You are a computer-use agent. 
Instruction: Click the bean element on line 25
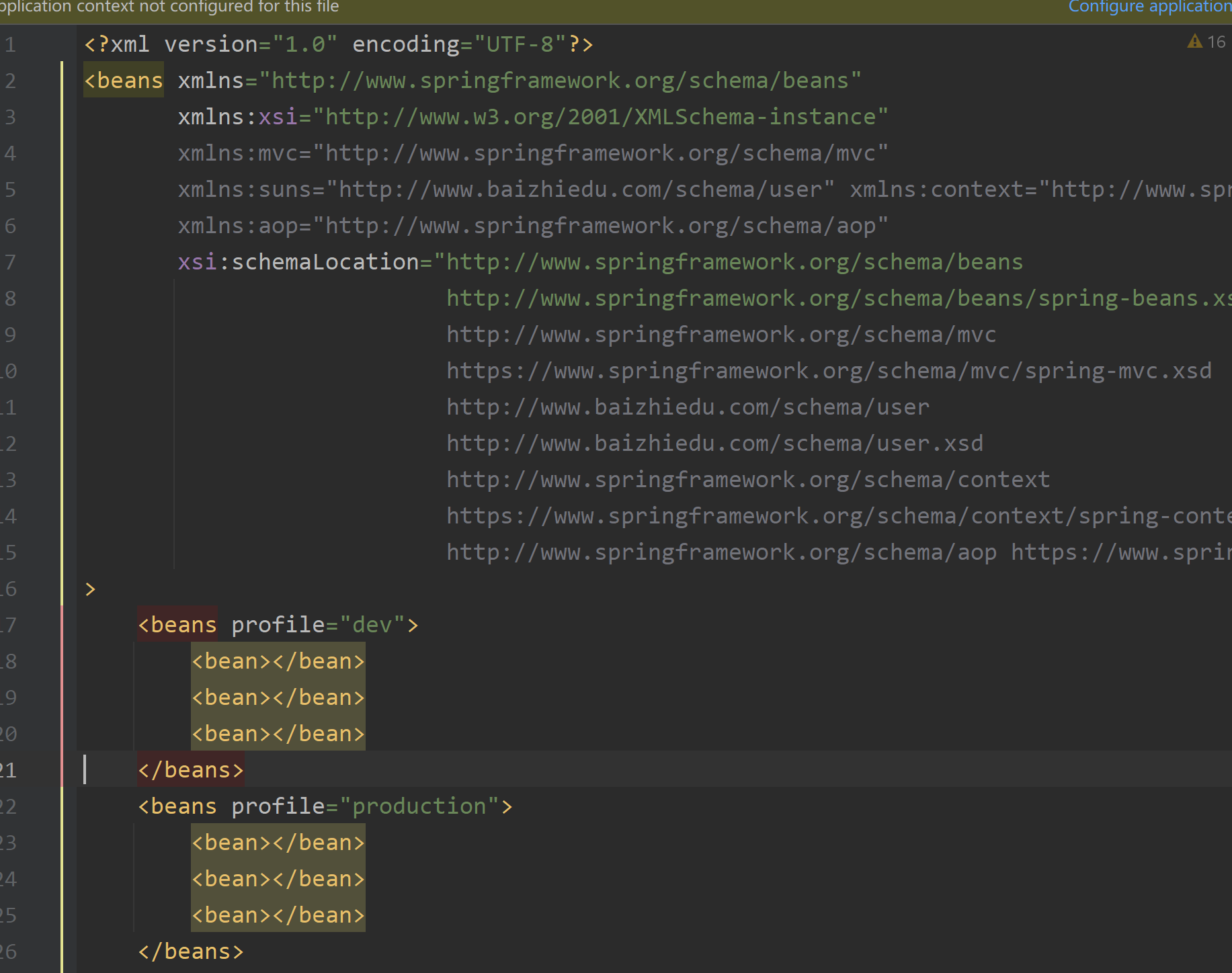(278, 915)
